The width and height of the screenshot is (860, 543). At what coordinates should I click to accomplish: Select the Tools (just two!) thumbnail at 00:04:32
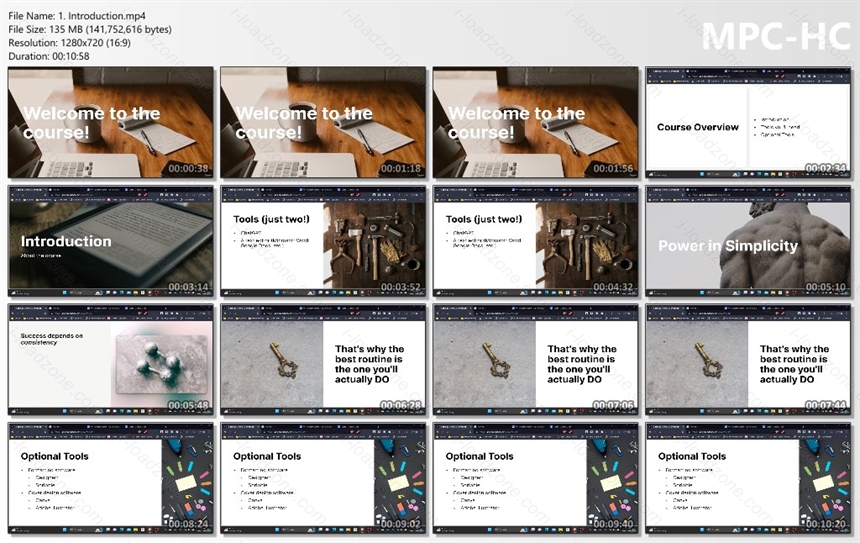tap(535, 241)
